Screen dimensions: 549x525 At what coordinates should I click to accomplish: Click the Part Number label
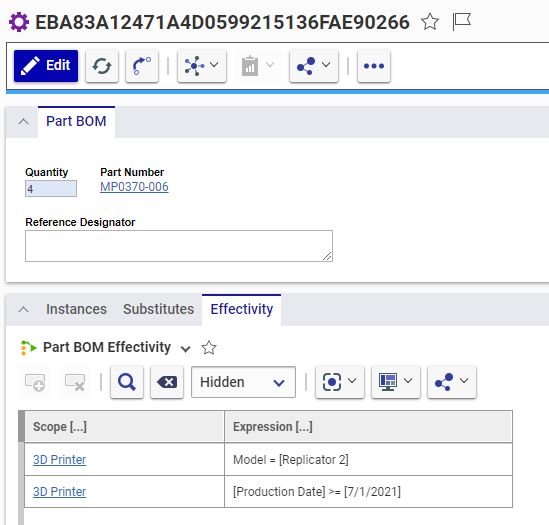tap(132, 172)
